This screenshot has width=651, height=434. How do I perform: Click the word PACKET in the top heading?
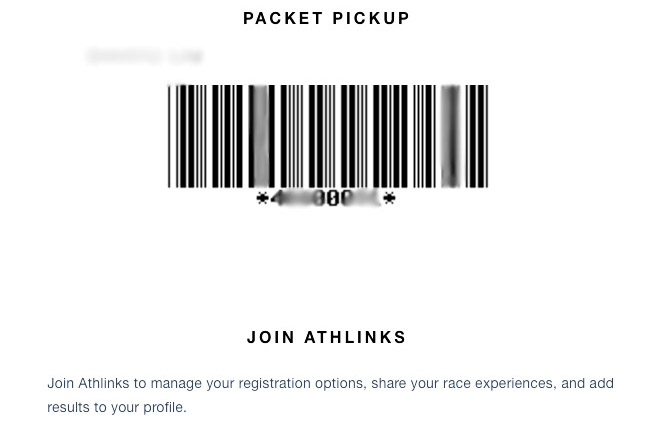[x=284, y=18]
